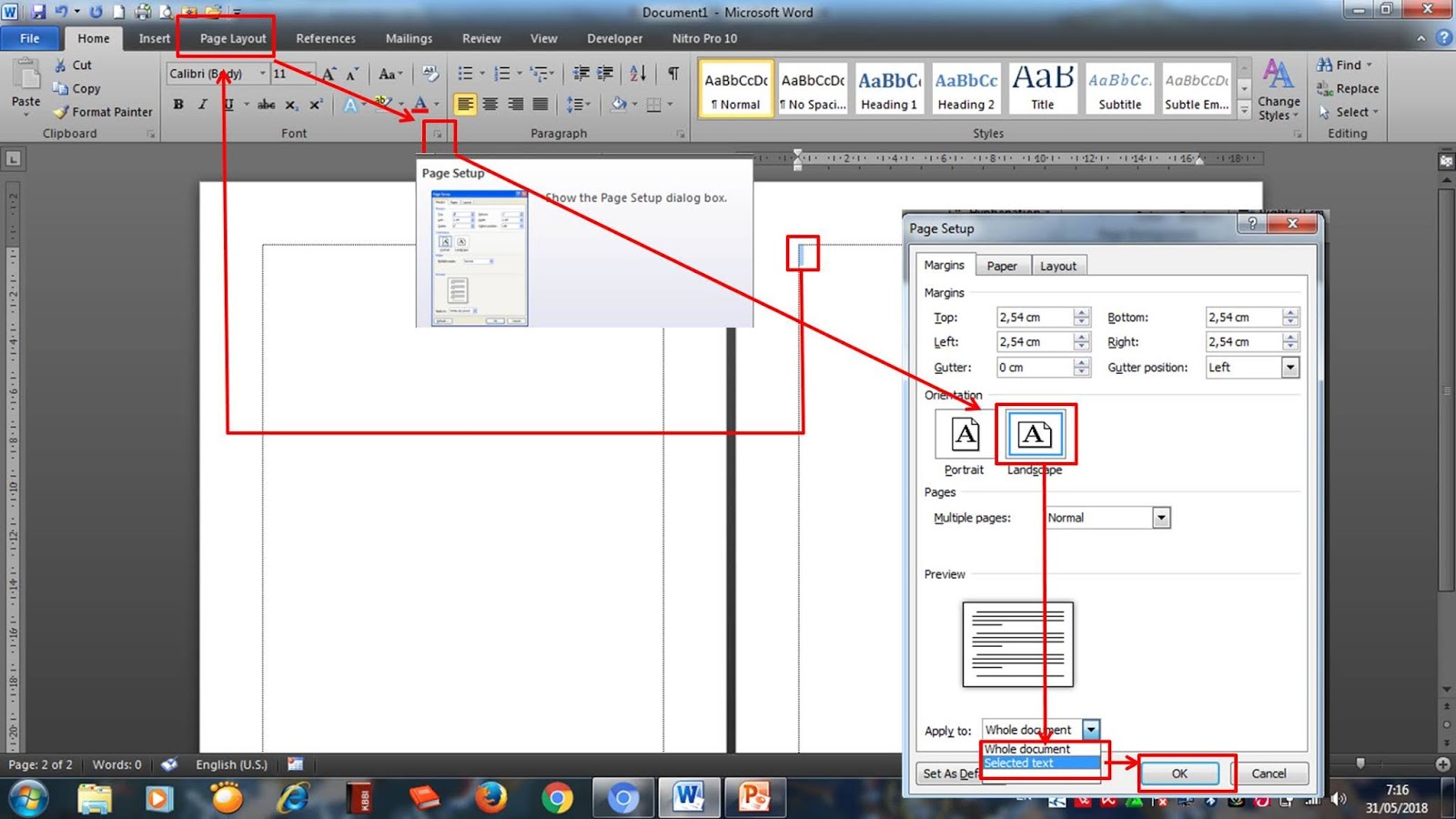Click the Right margin input field
The width and height of the screenshot is (1456, 819).
click(x=1244, y=342)
